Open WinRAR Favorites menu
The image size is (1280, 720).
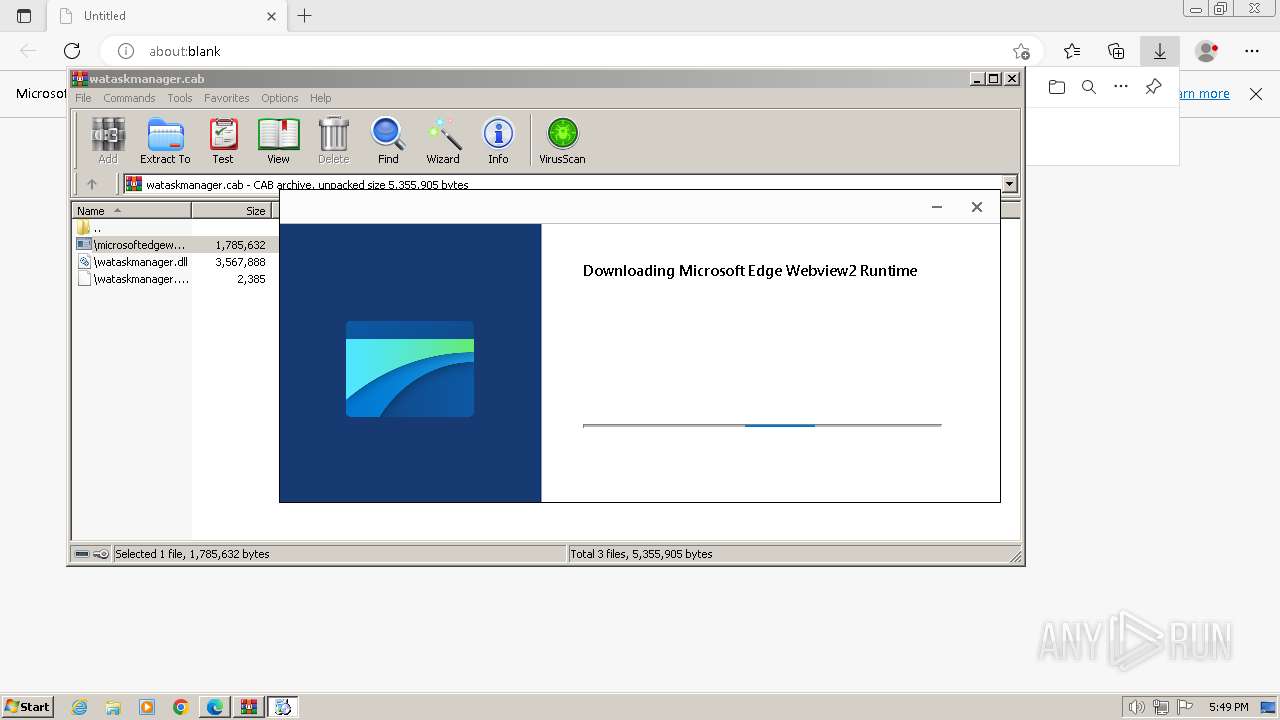click(x=227, y=98)
